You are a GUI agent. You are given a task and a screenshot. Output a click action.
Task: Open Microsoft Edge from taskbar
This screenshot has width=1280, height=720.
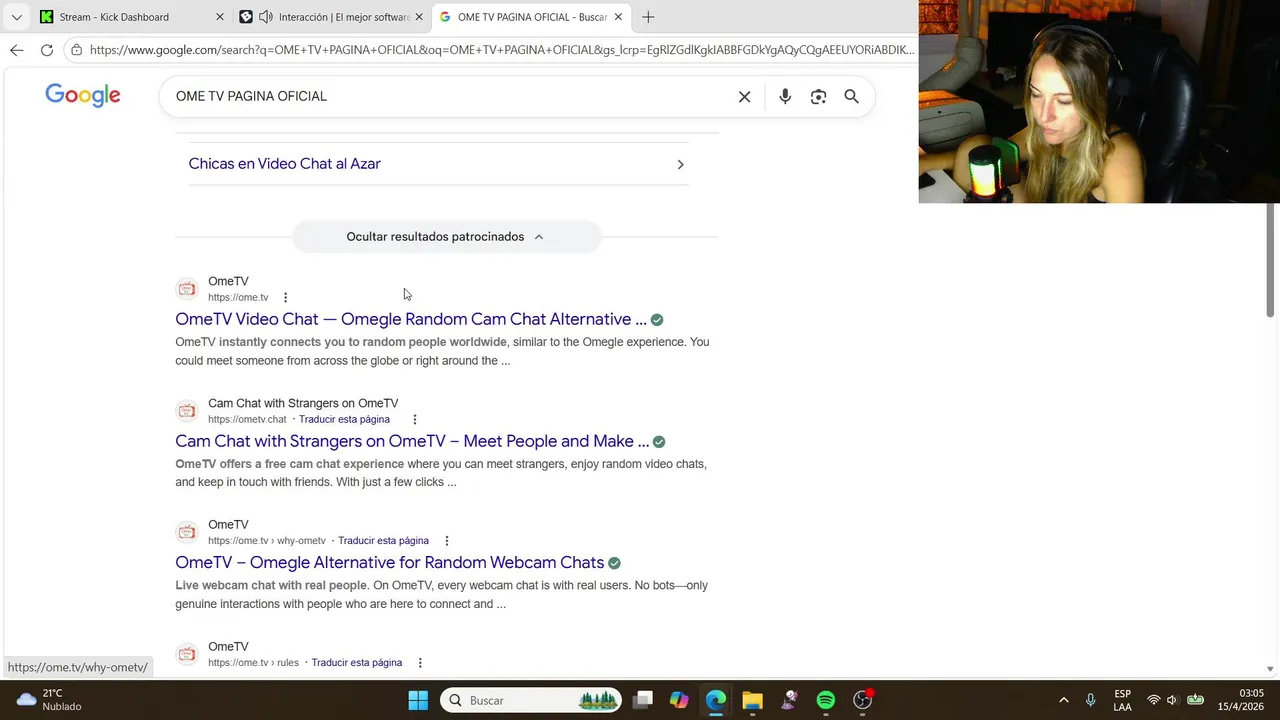point(716,700)
